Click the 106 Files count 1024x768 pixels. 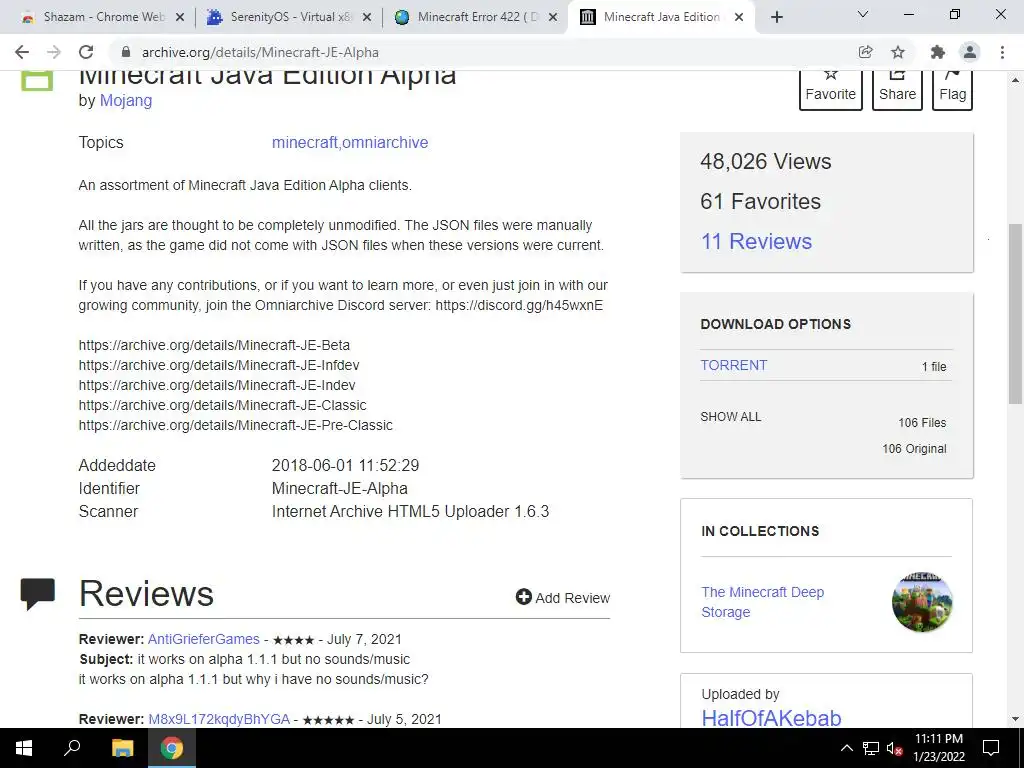point(922,423)
